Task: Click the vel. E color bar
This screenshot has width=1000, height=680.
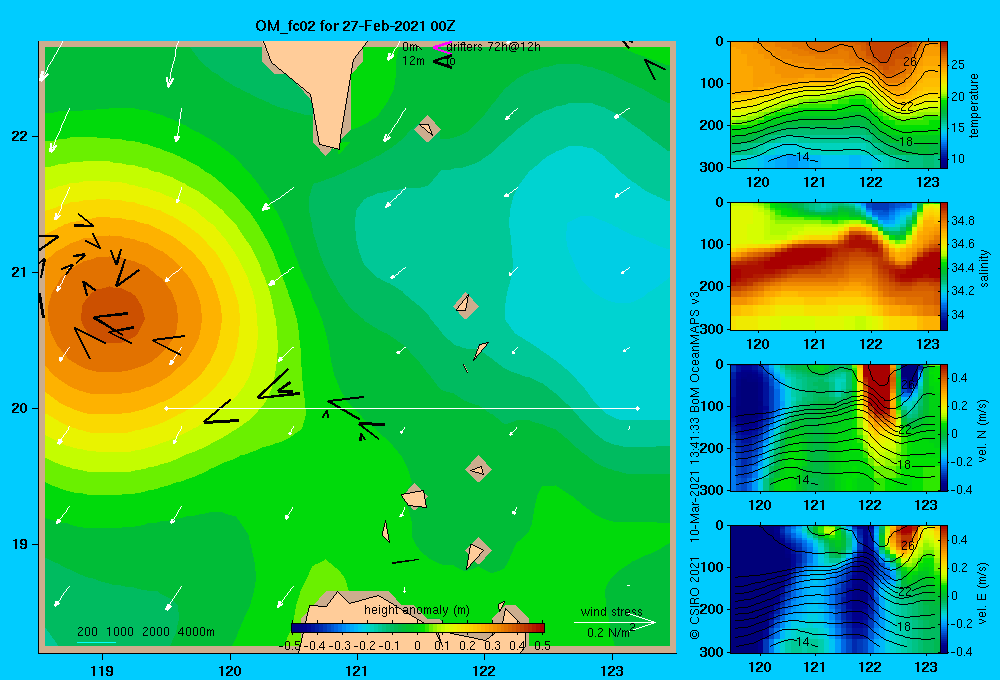Action: [x=944, y=589]
